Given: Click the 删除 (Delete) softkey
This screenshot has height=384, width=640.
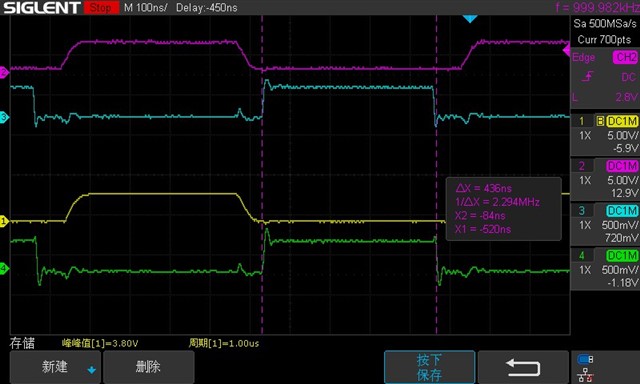Looking at the screenshot, I should tap(149, 366).
